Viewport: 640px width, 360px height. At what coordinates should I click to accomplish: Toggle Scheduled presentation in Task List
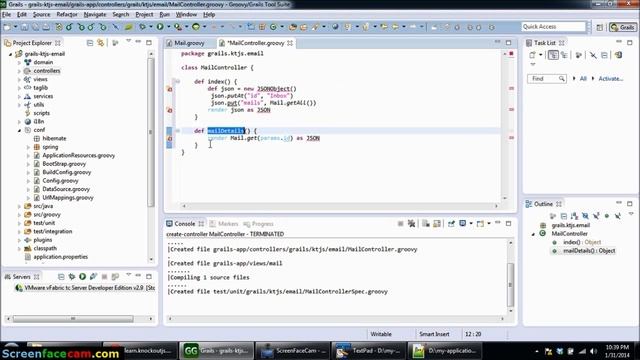click(x=564, y=55)
